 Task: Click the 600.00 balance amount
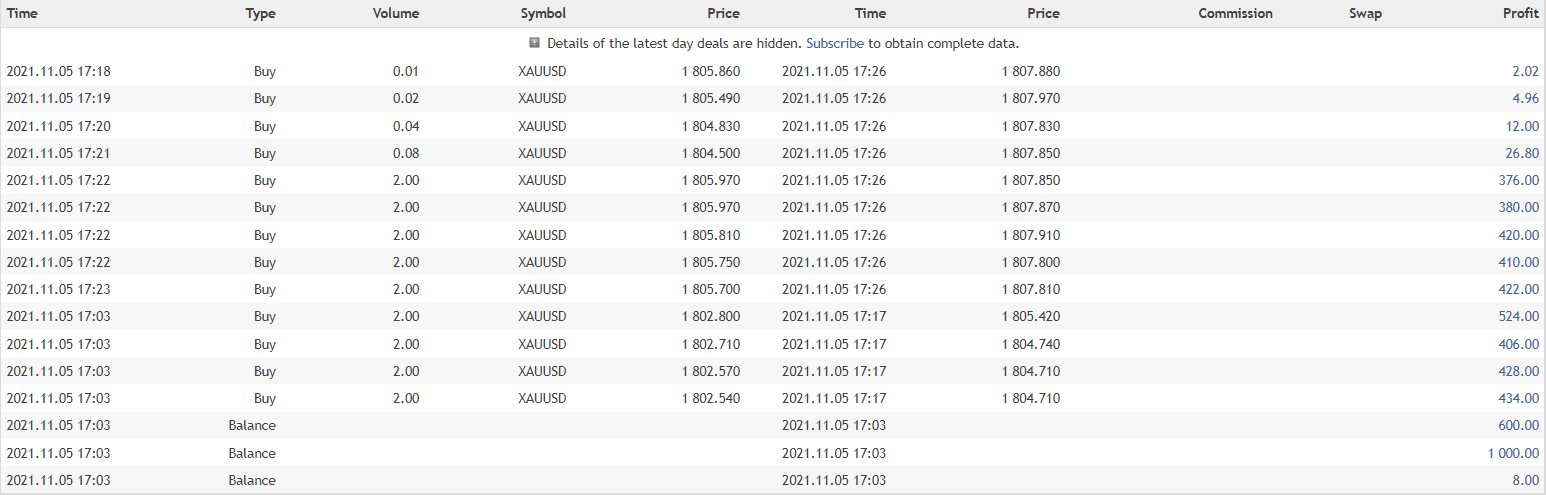point(1520,426)
